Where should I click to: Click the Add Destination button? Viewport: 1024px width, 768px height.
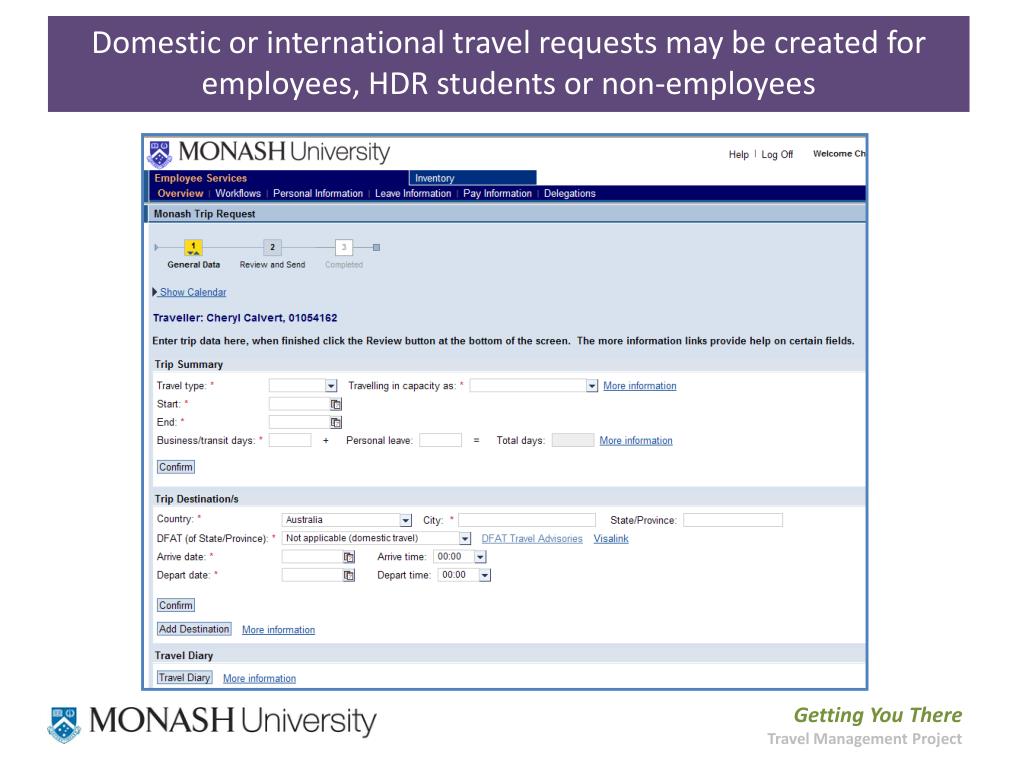click(194, 629)
